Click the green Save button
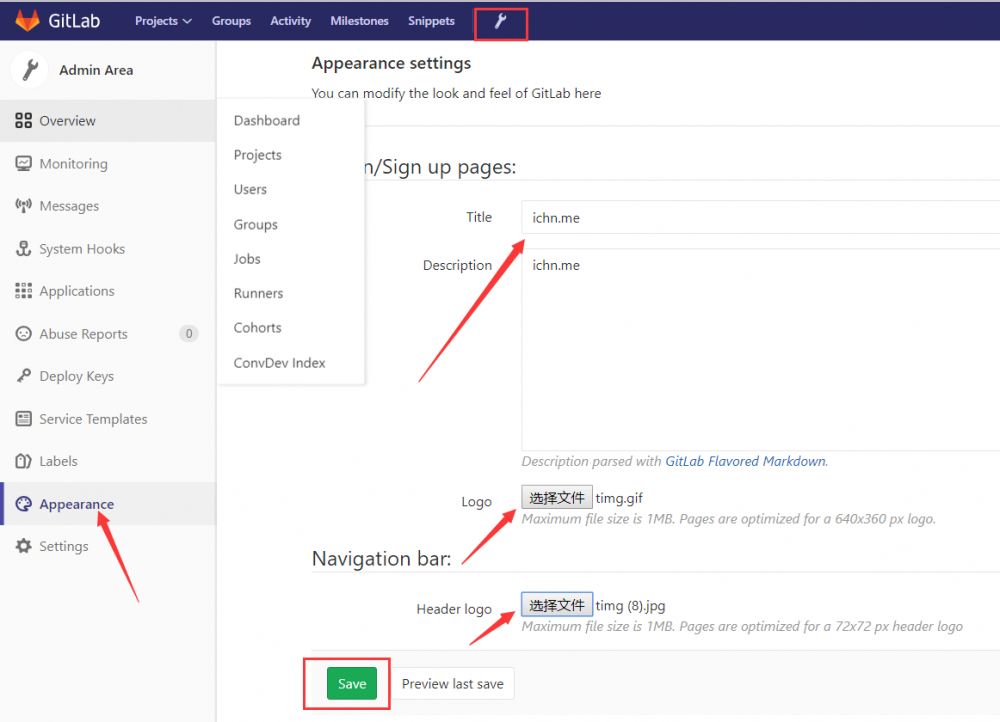 coord(352,684)
